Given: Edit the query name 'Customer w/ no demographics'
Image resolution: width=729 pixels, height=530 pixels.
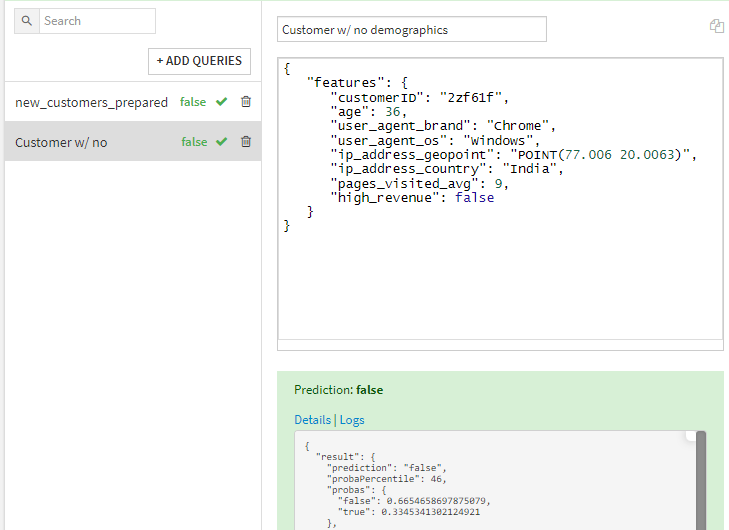Looking at the screenshot, I should pyautogui.click(x=412, y=30).
